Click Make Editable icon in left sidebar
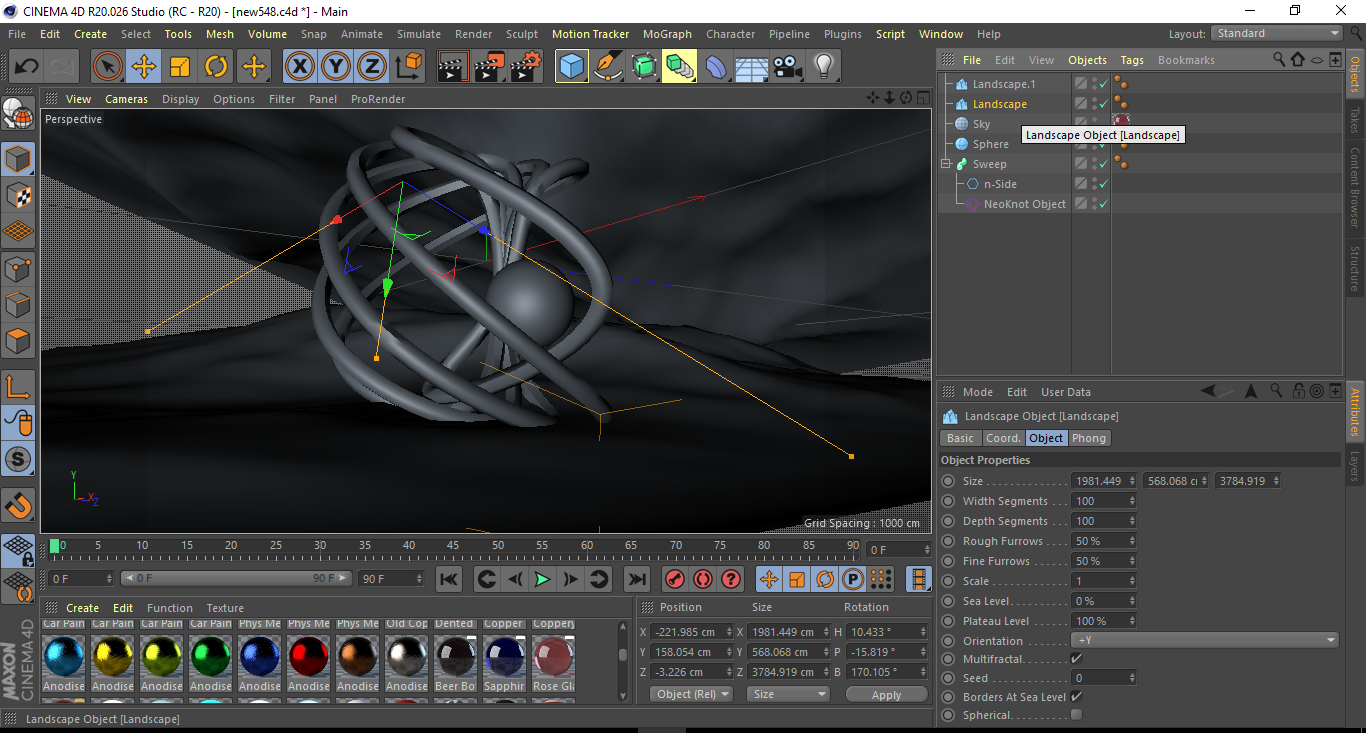Image resolution: width=1366 pixels, height=733 pixels. click(x=18, y=115)
